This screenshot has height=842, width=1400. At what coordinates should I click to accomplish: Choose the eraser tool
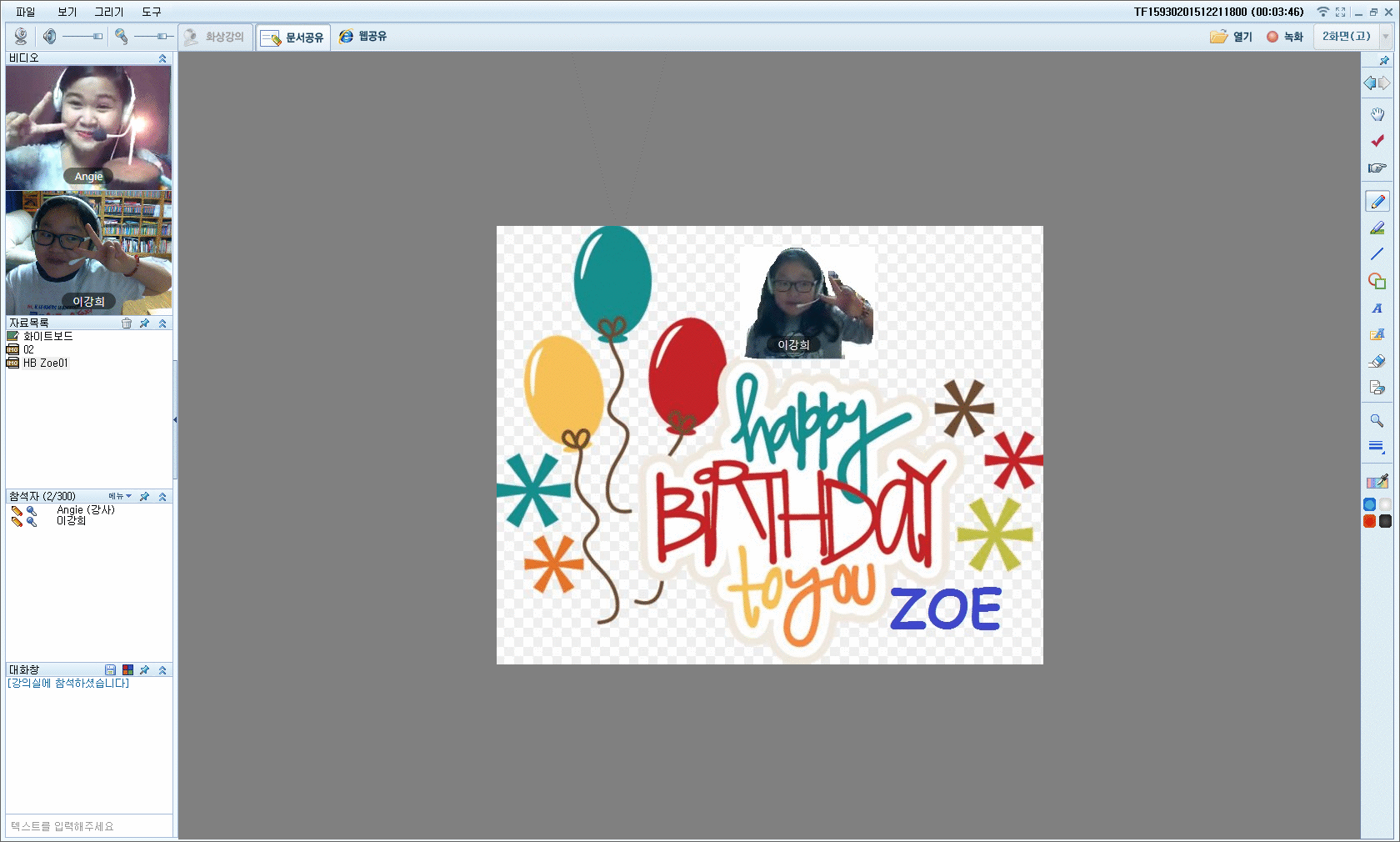point(1377,361)
